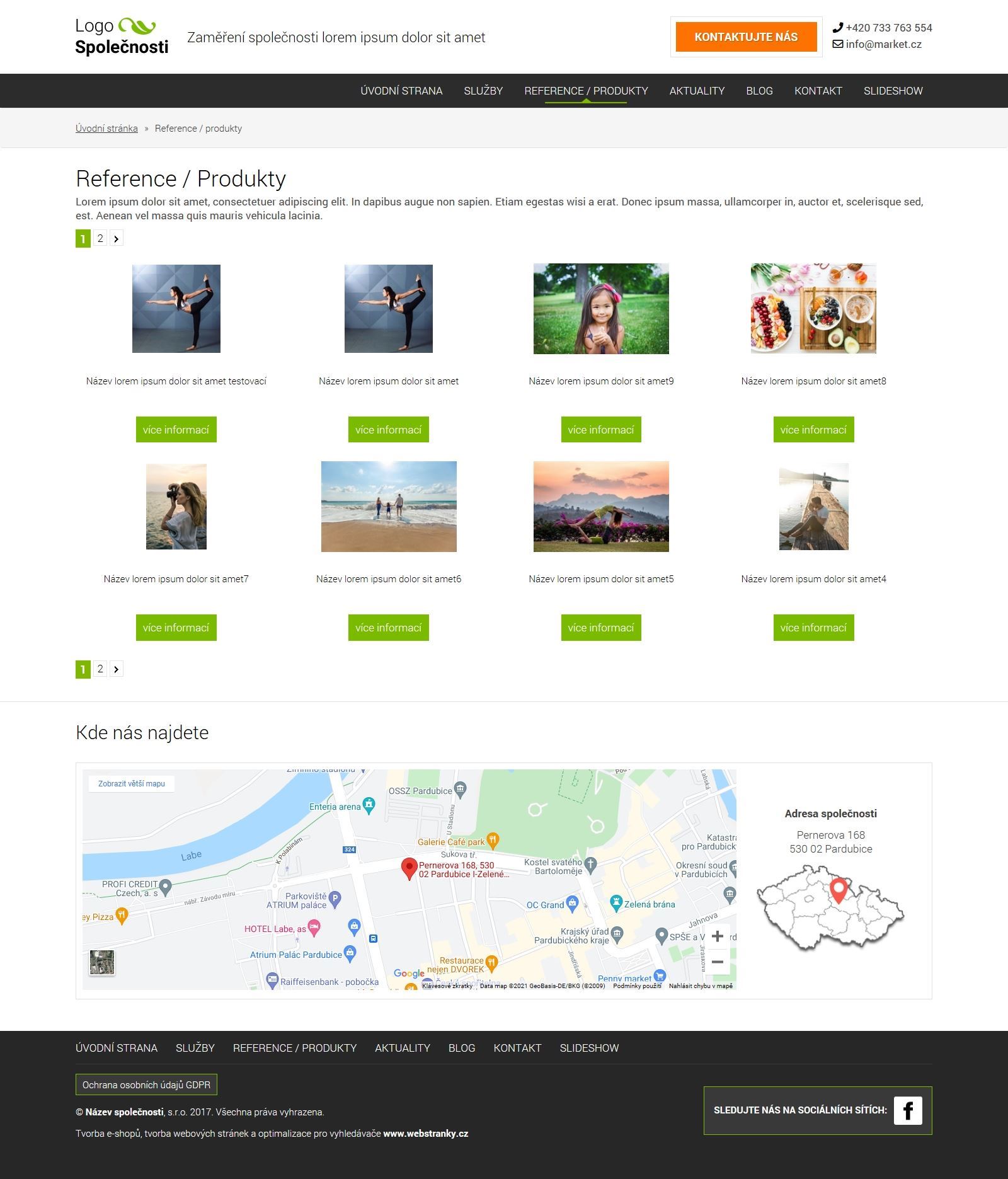Click footer link KONTAKT
Screen dimensions: 1008x1179
click(x=517, y=1048)
